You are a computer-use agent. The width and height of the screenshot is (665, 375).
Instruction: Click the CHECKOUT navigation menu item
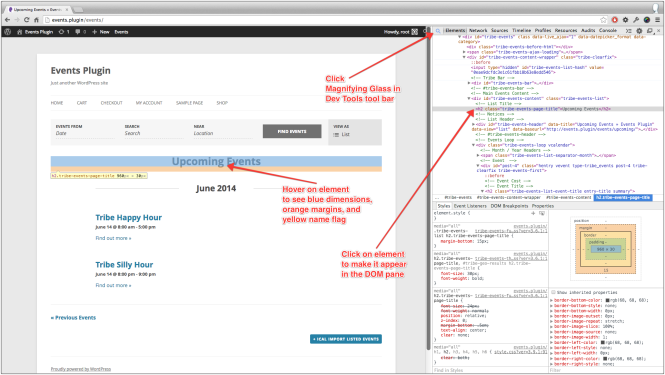click(x=112, y=103)
